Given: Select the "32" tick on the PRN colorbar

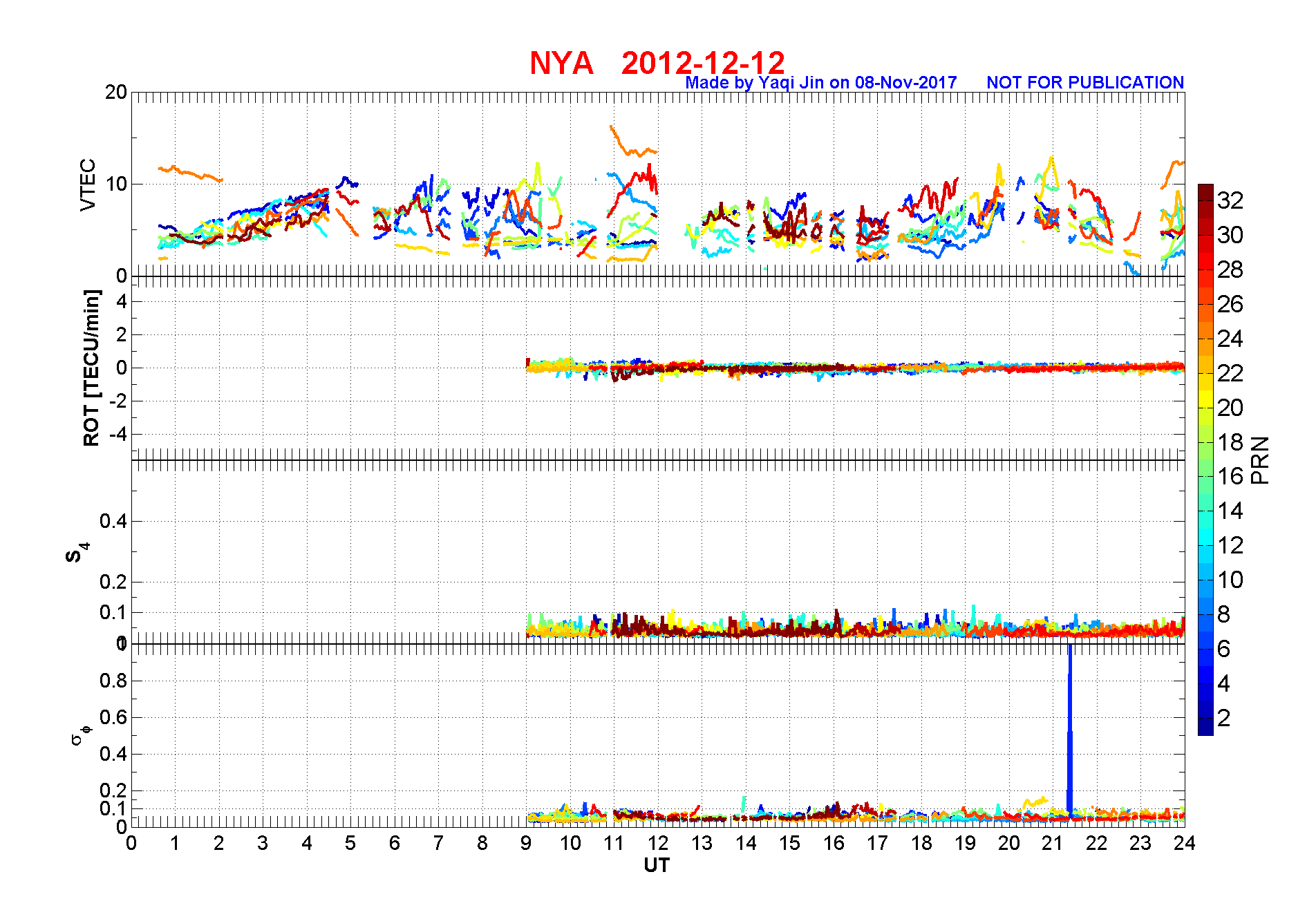Looking at the screenshot, I should coord(1230,200).
